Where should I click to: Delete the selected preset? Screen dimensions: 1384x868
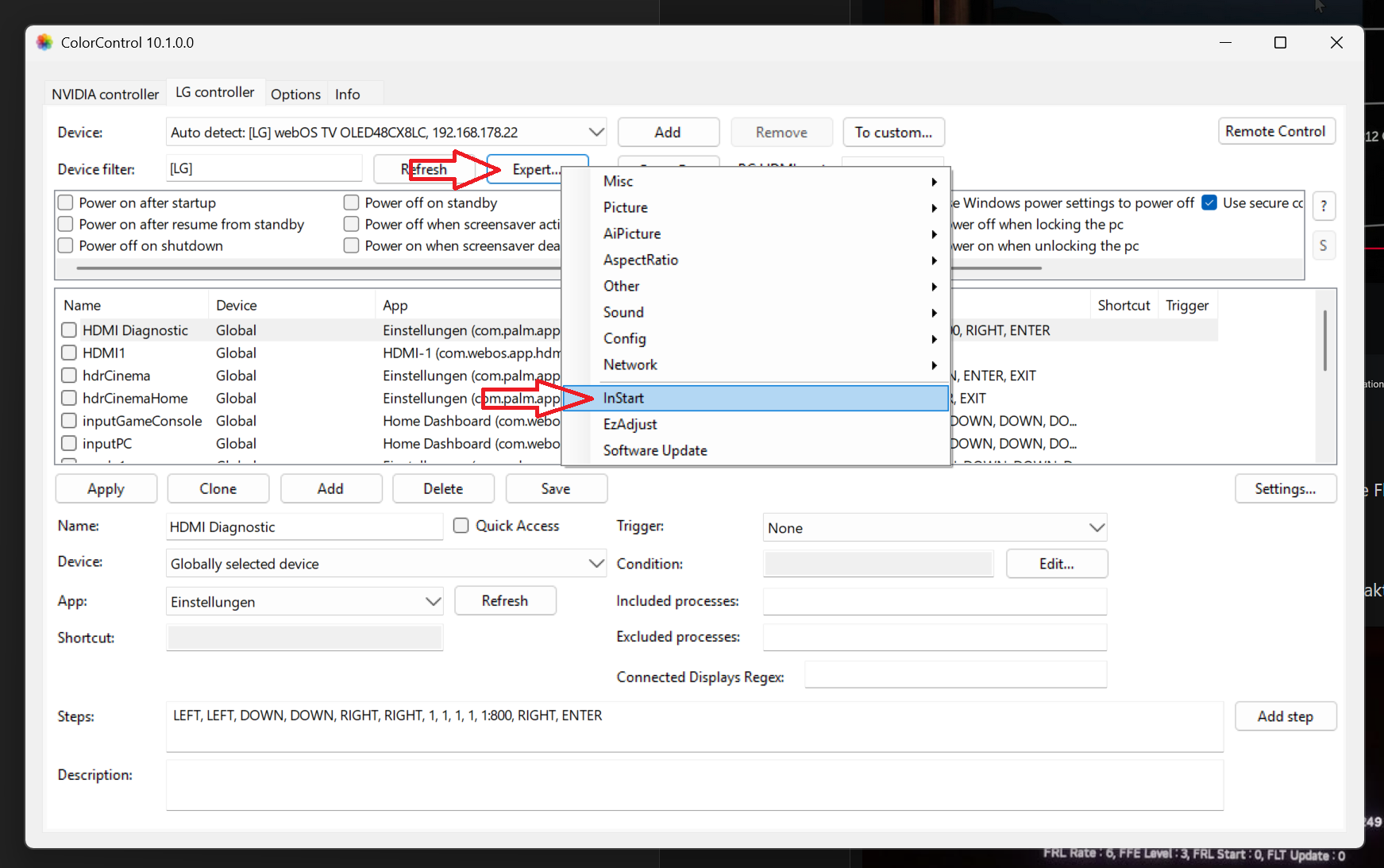pyautogui.click(x=443, y=488)
